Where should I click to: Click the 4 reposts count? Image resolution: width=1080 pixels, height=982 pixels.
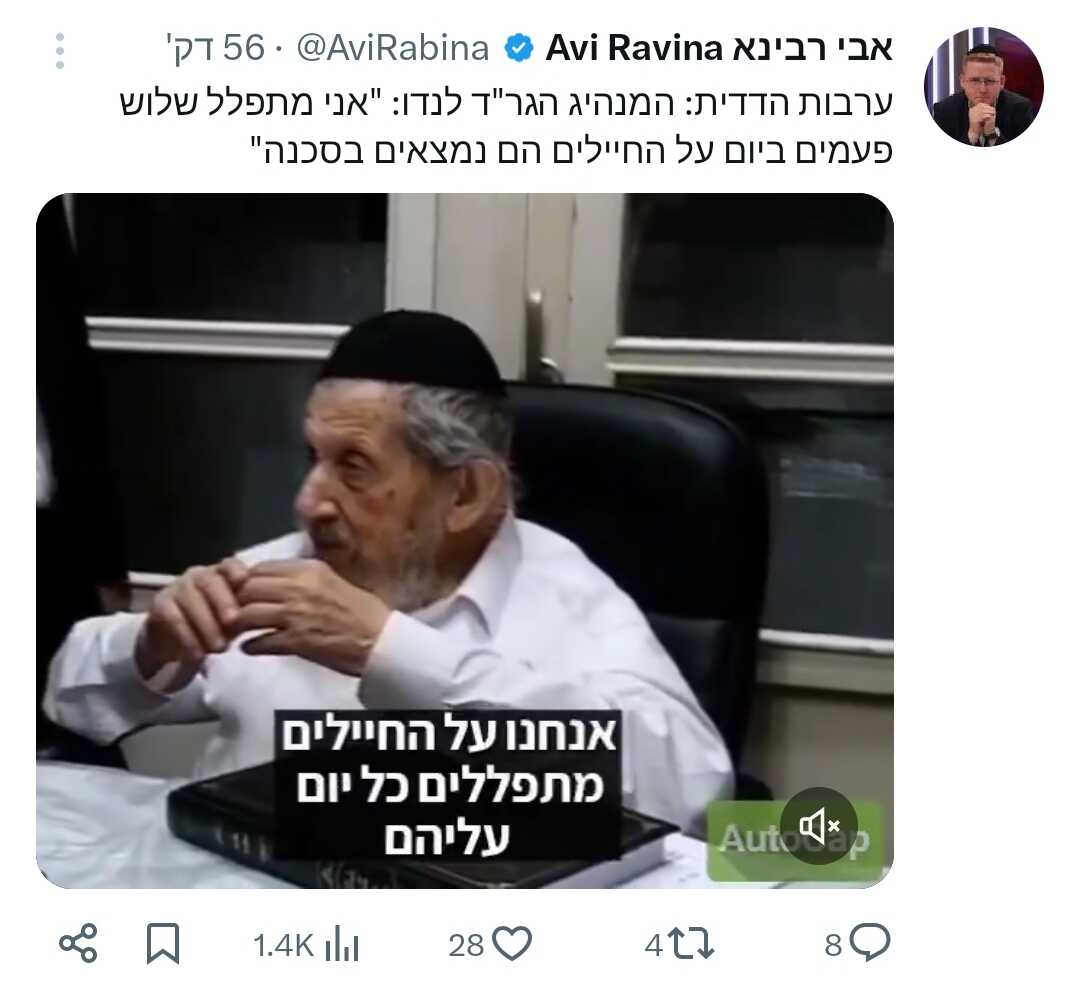(x=654, y=945)
